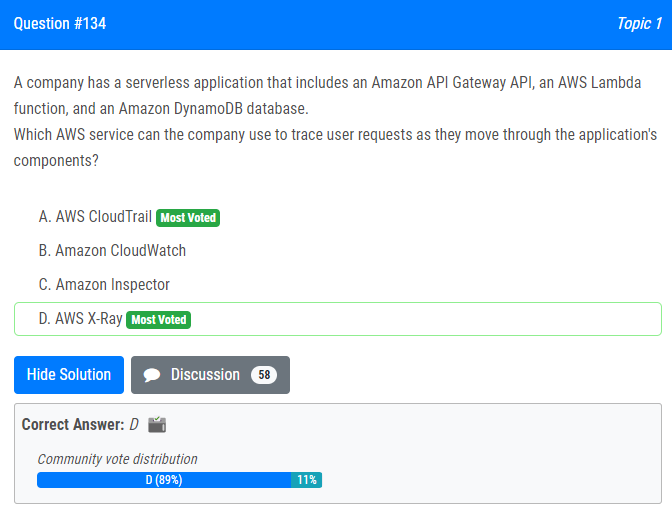Click the Most Voted badge next to X-Ray
The width and height of the screenshot is (672, 506).
click(159, 320)
